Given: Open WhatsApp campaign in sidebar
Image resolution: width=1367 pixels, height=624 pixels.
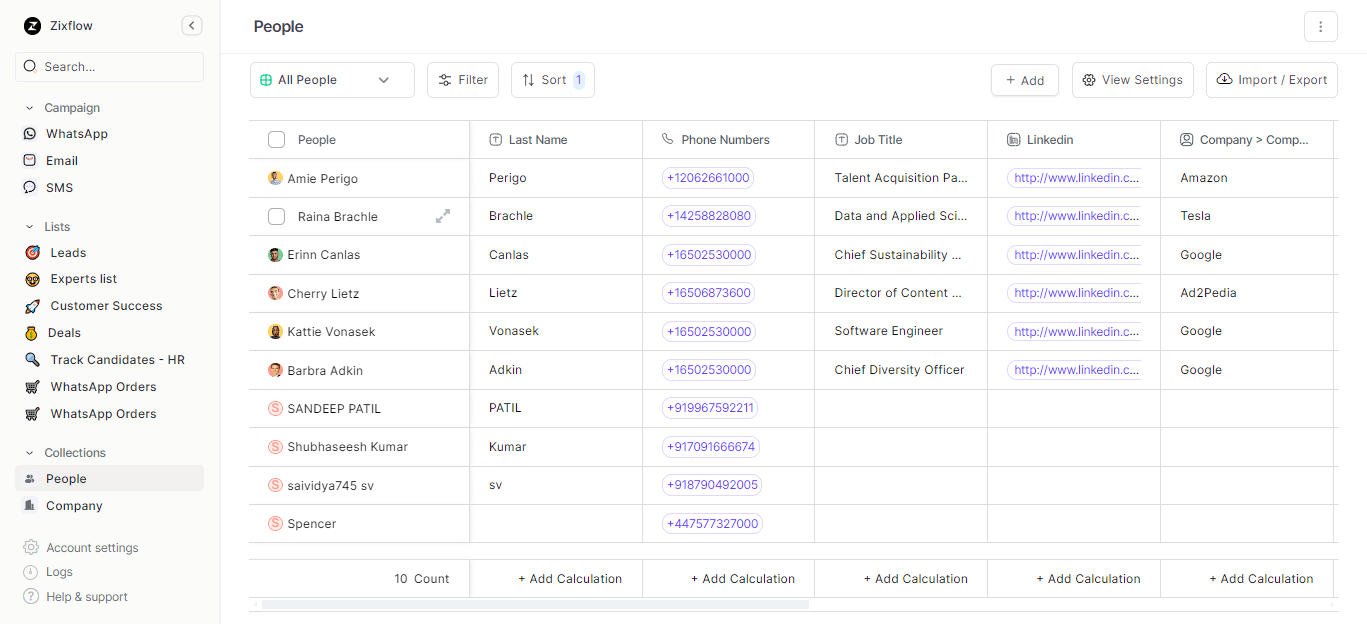Looking at the screenshot, I should point(76,134).
